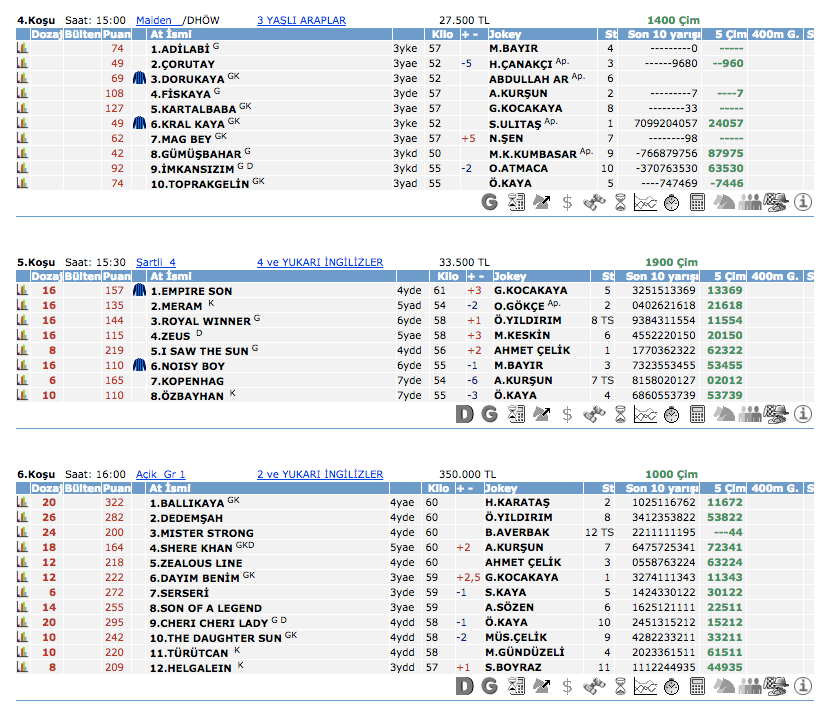Open the calculator icon under race 6
Screen dimensions: 835x720
tap(698, 686)
